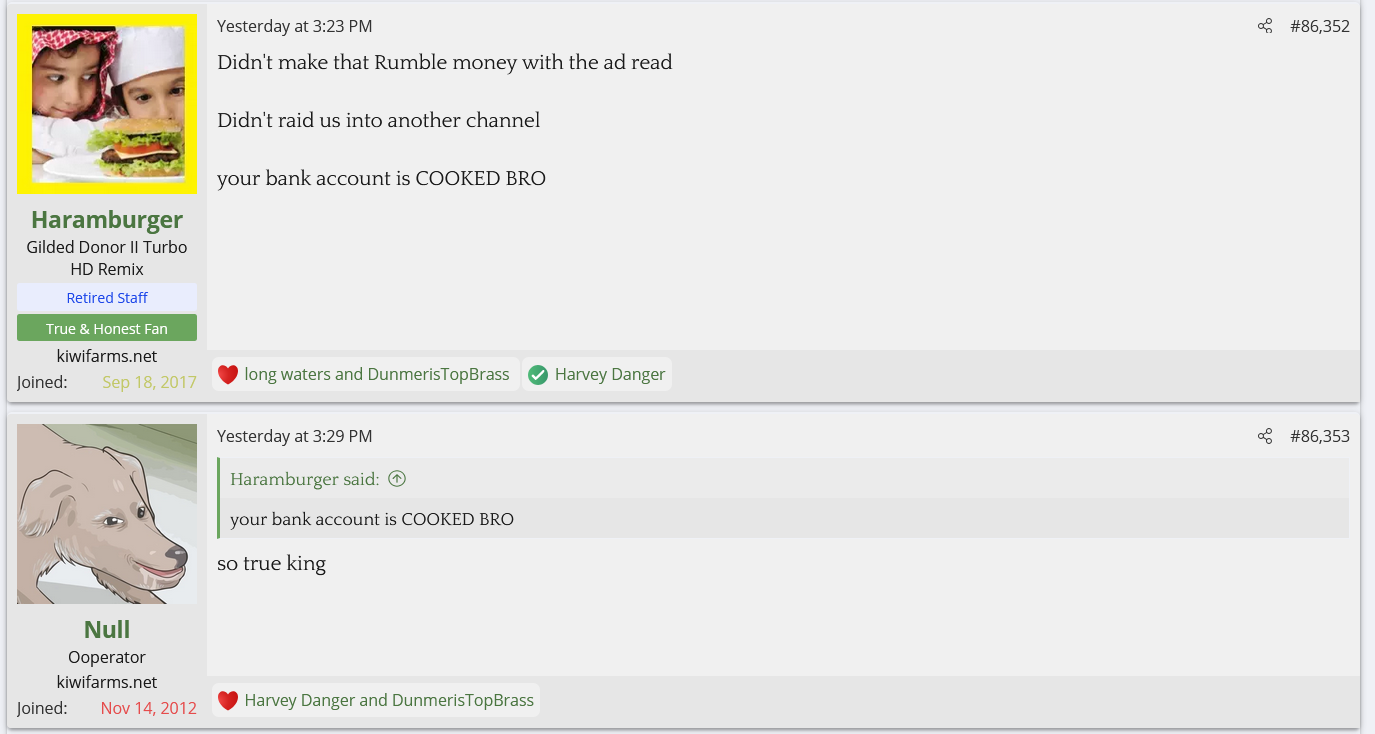Click the heart reaction icon under Null's post
Screen dimensions: 1375x734
coord(228,701)
